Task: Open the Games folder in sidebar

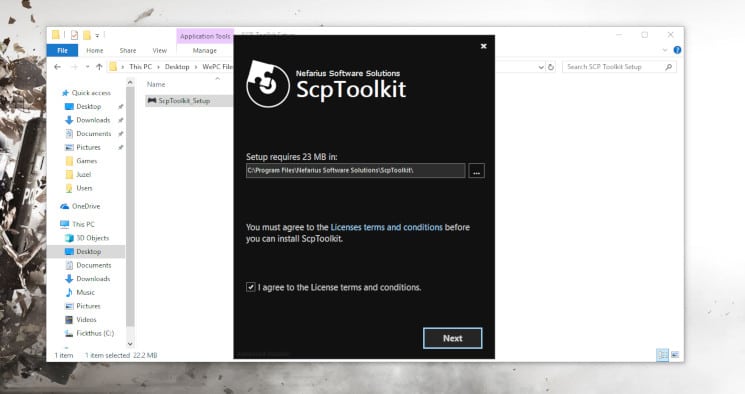Action: point(86,161)
